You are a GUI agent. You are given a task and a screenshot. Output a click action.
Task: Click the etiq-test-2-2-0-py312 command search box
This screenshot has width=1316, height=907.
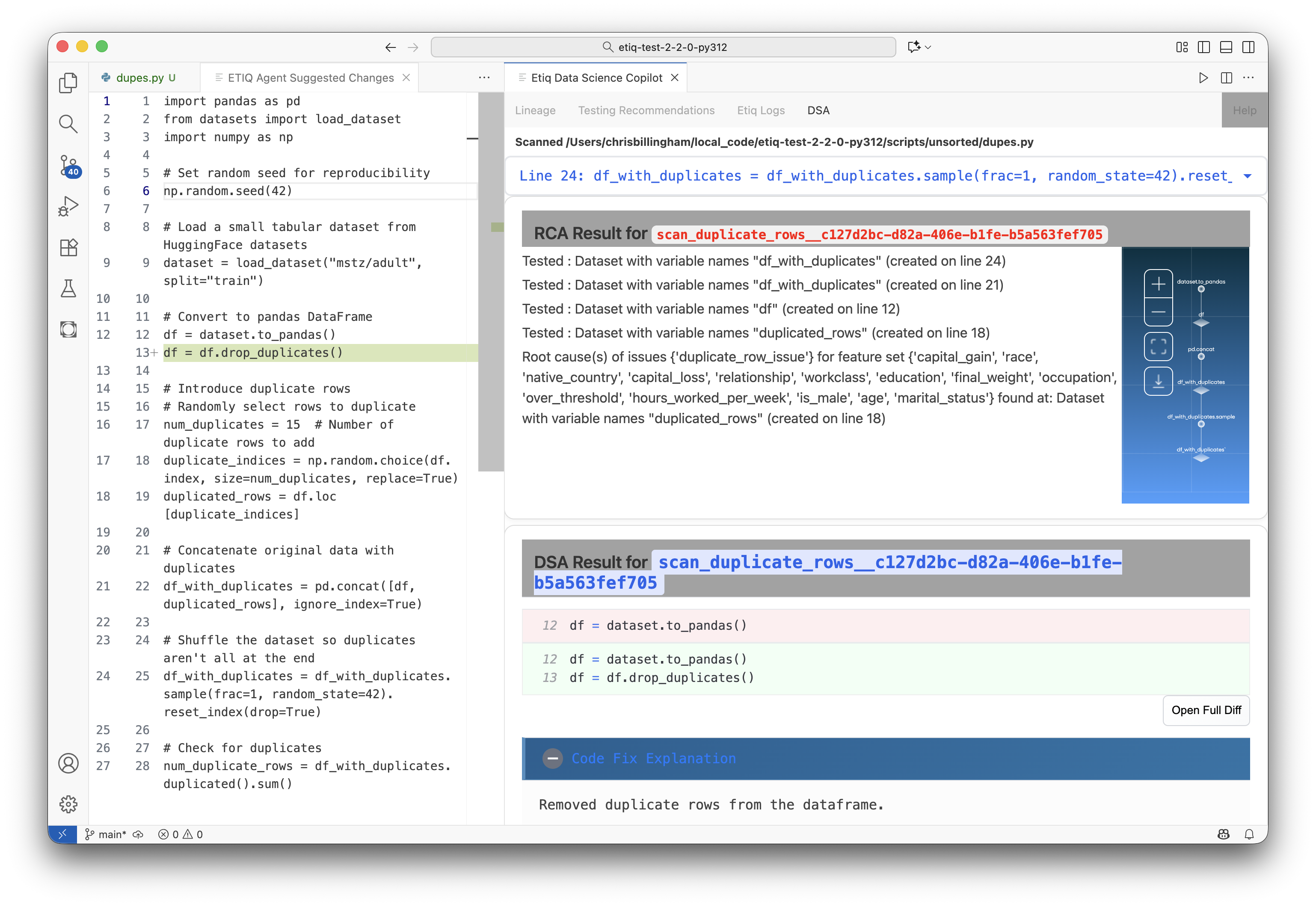click(x=663, y=47)
